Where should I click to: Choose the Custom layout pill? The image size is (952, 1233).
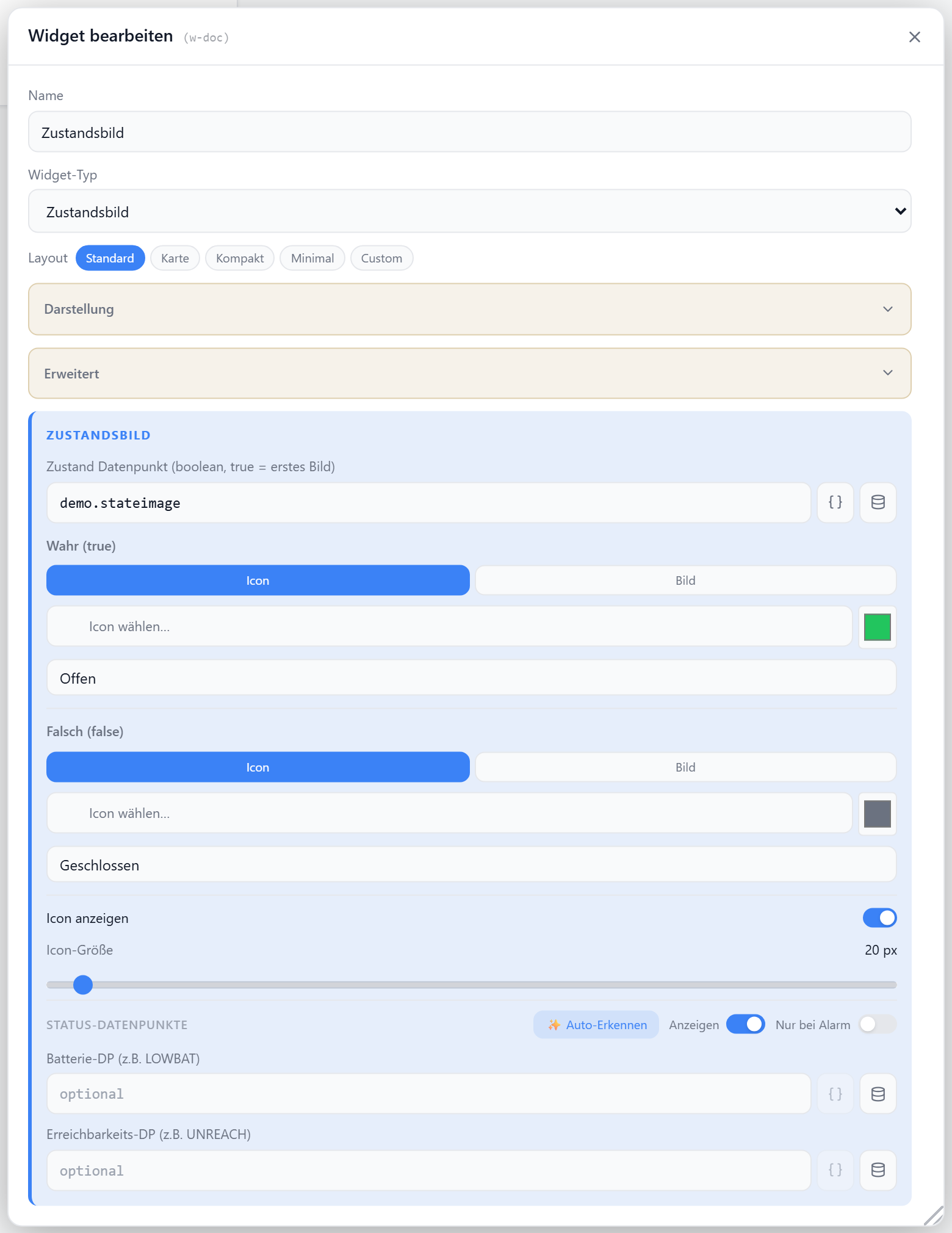(381, 258)
